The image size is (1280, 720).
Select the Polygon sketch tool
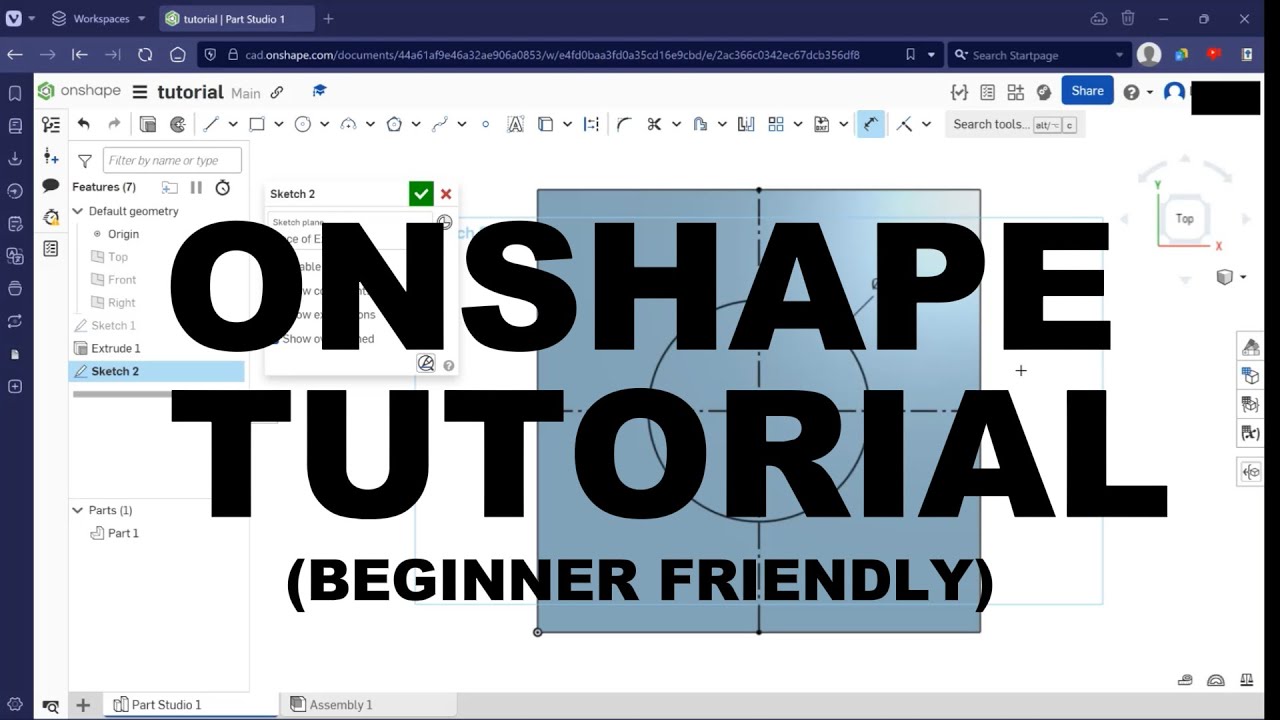click(394, 124)
